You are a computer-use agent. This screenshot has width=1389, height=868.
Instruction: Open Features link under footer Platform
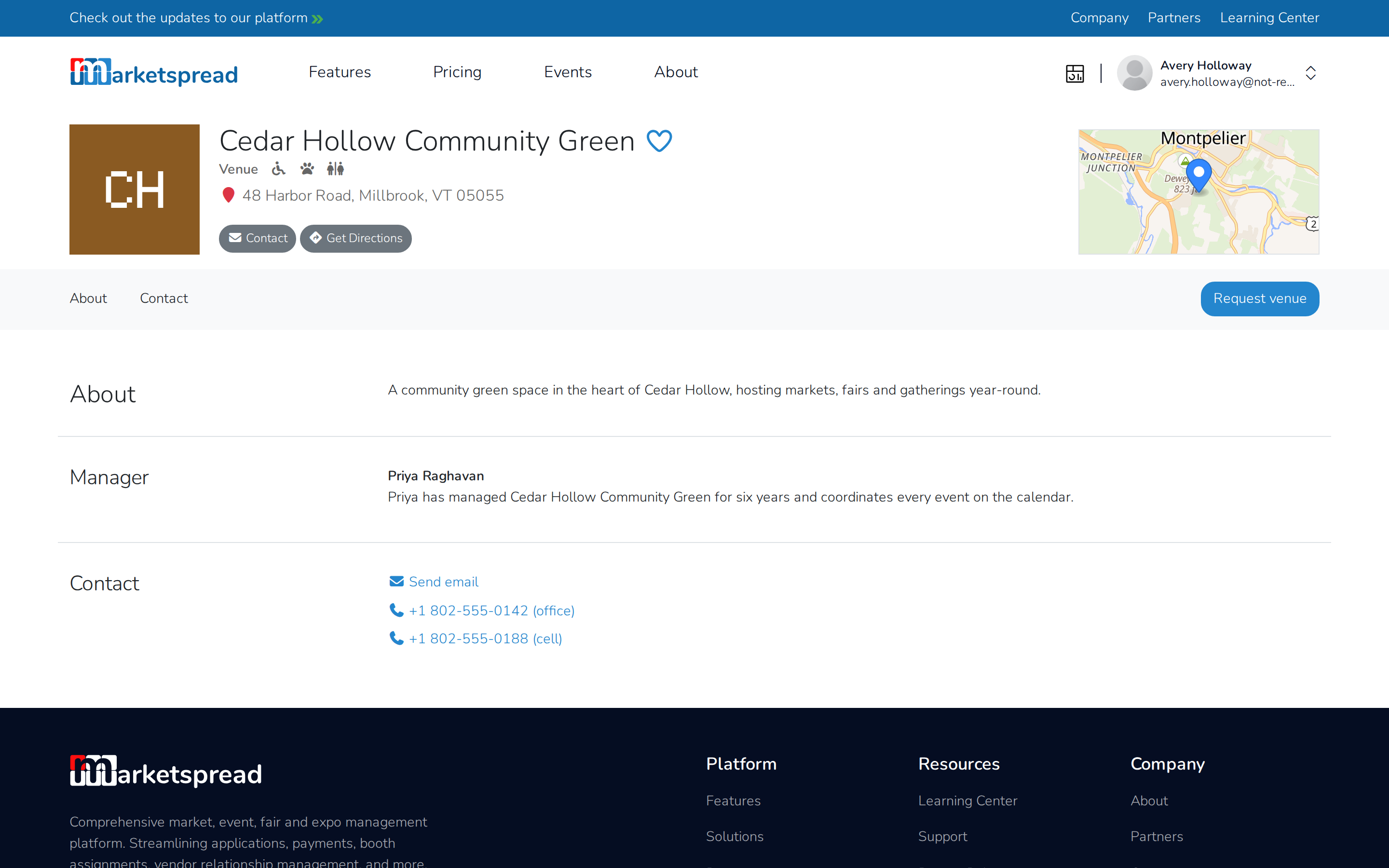click(x=733, y=801)
